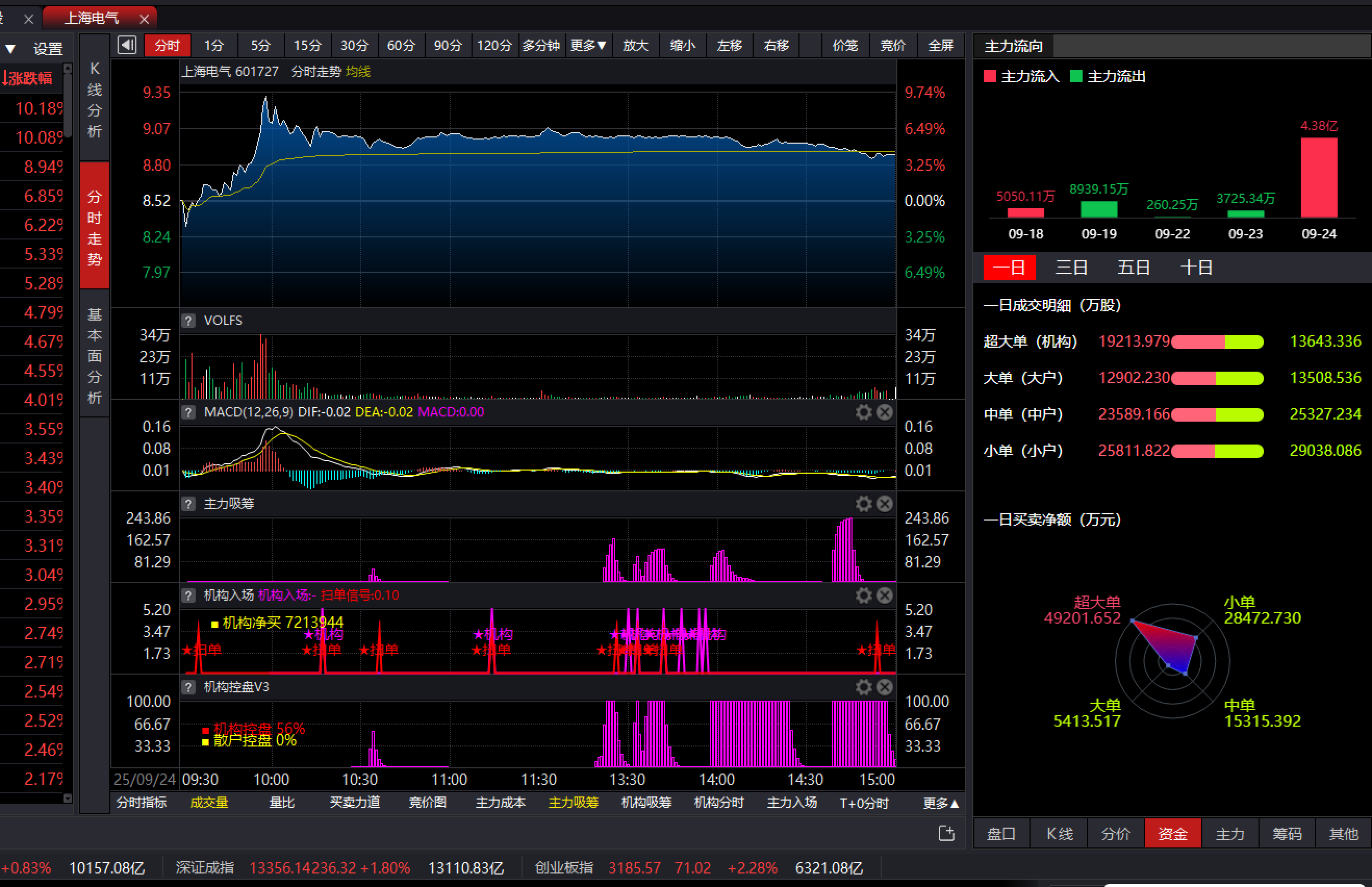
Task: Zoom out with 缩小 button
Action: (682, 45)
